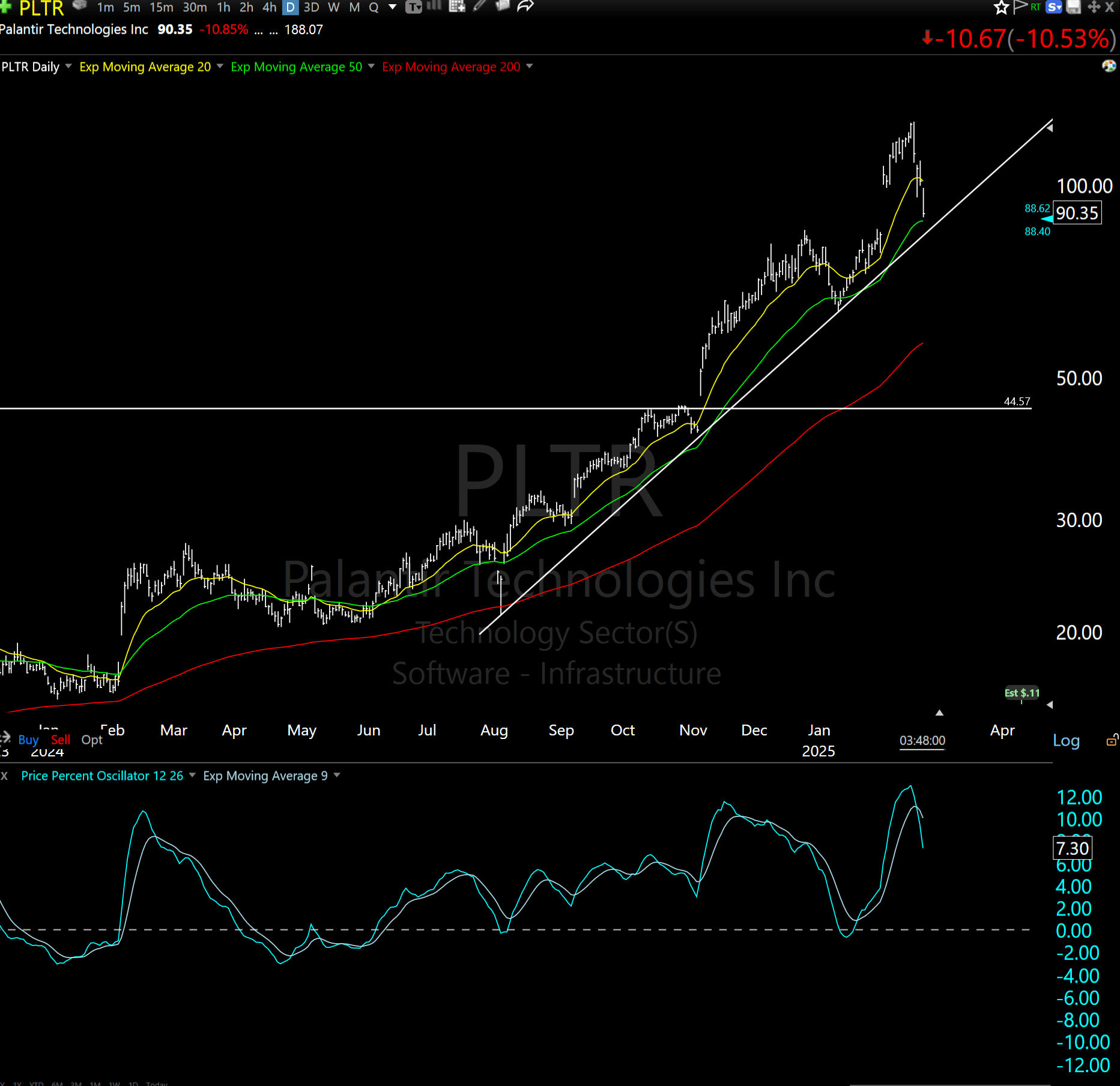Viewport: 1120px width, 1086px height.
Task: Click the Exp Moving Average 20 label
Action: (145, 67)
